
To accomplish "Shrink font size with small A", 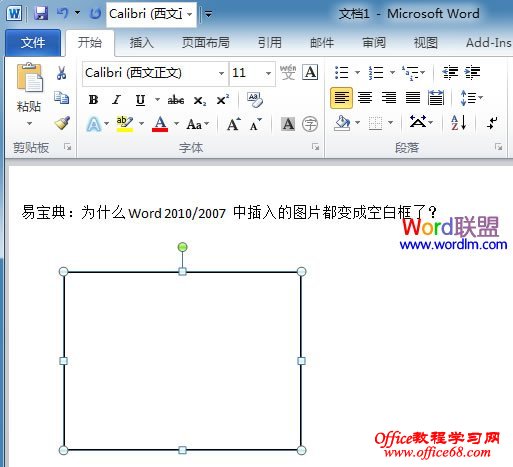I will click(x=256, y=124).
